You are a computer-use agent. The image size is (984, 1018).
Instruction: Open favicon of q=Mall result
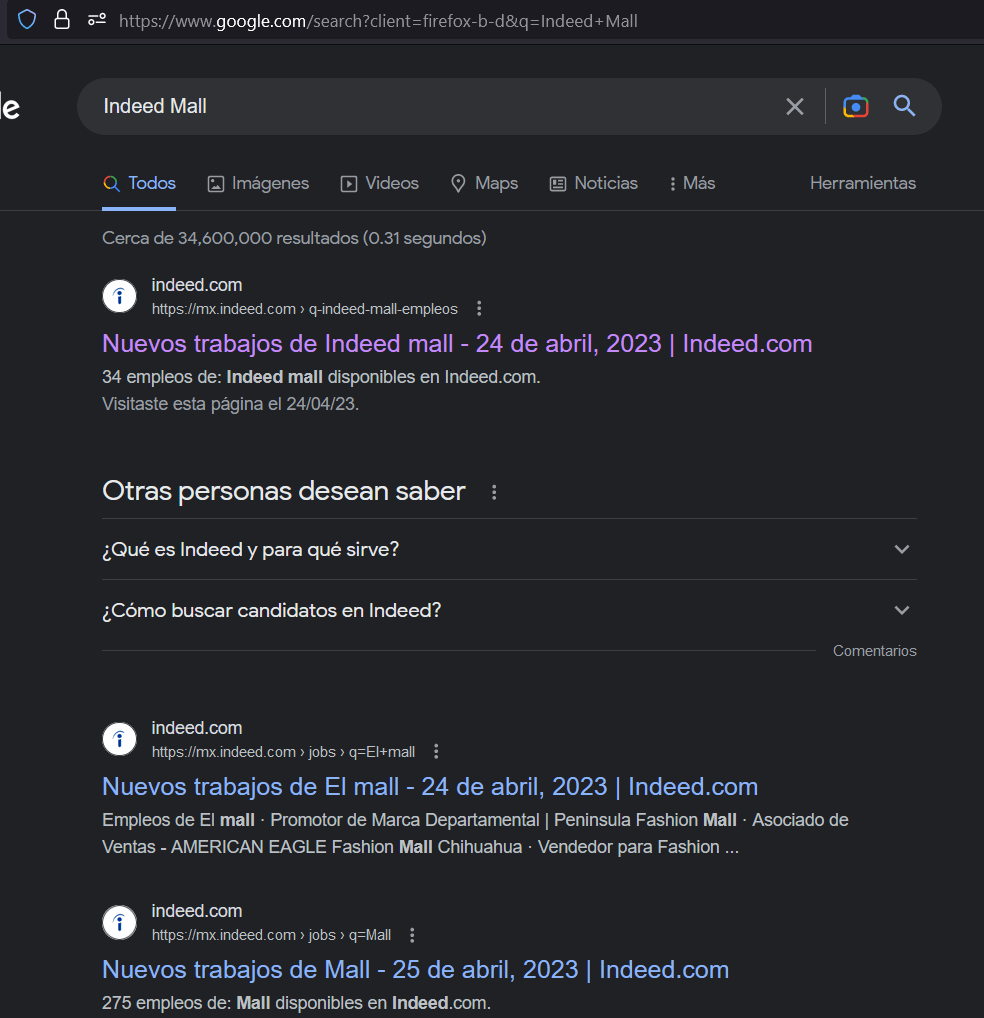coord(119,922)
